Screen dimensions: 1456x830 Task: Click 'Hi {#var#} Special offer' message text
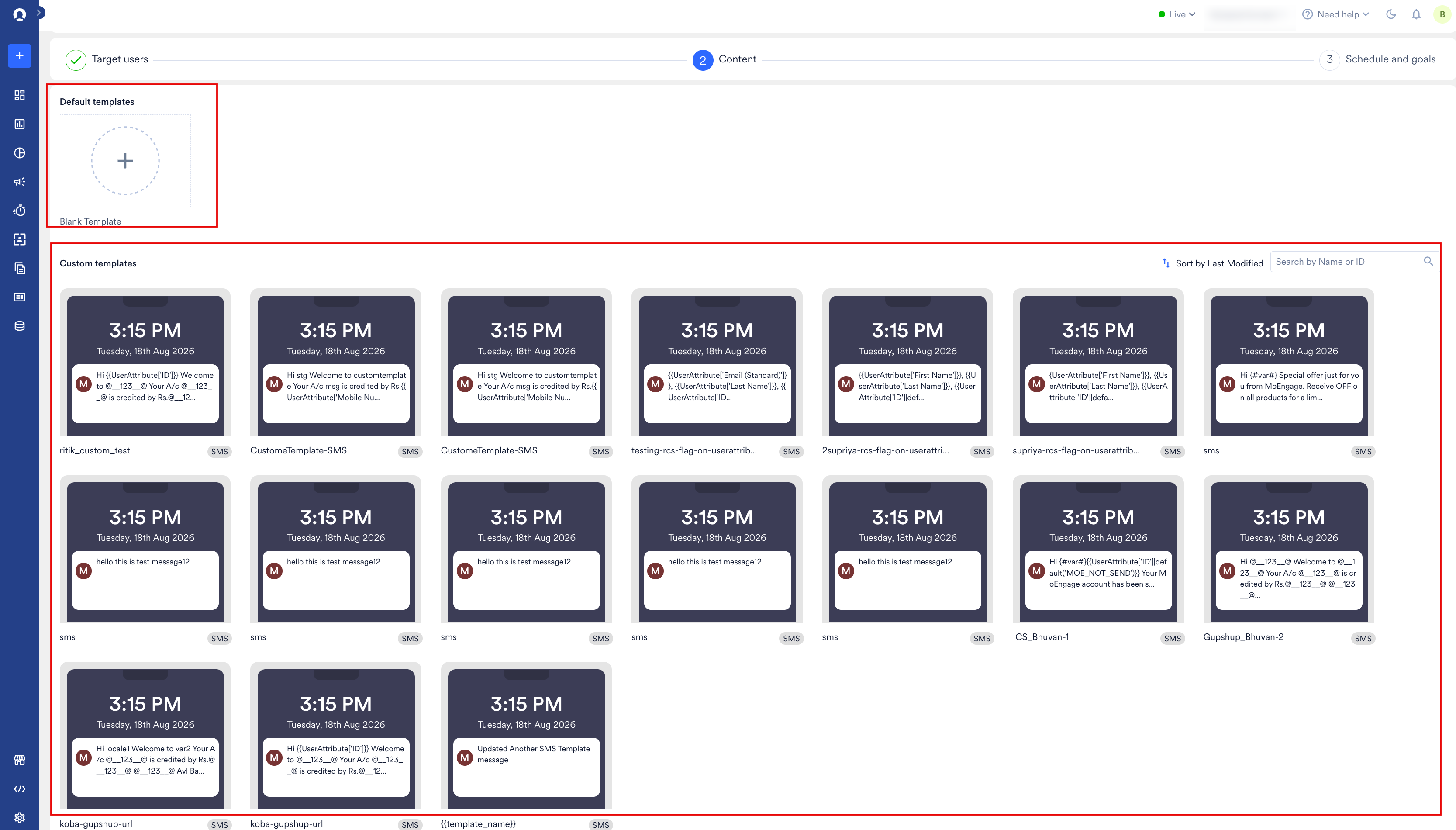point(1299,386)
